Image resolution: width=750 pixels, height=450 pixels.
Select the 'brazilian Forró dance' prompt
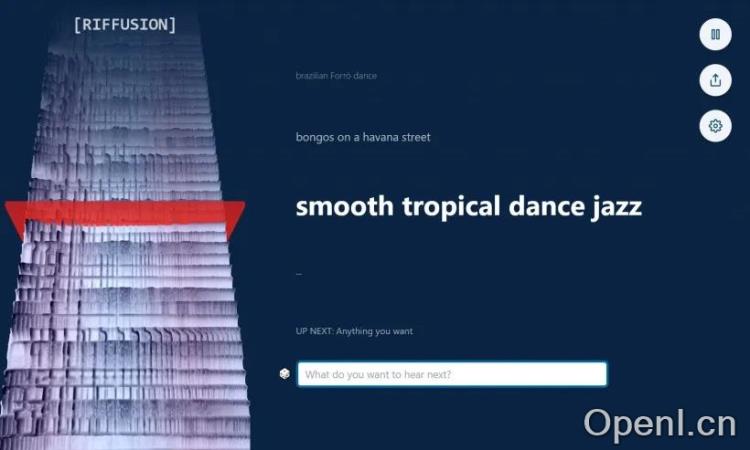click(x=336, y=76)
